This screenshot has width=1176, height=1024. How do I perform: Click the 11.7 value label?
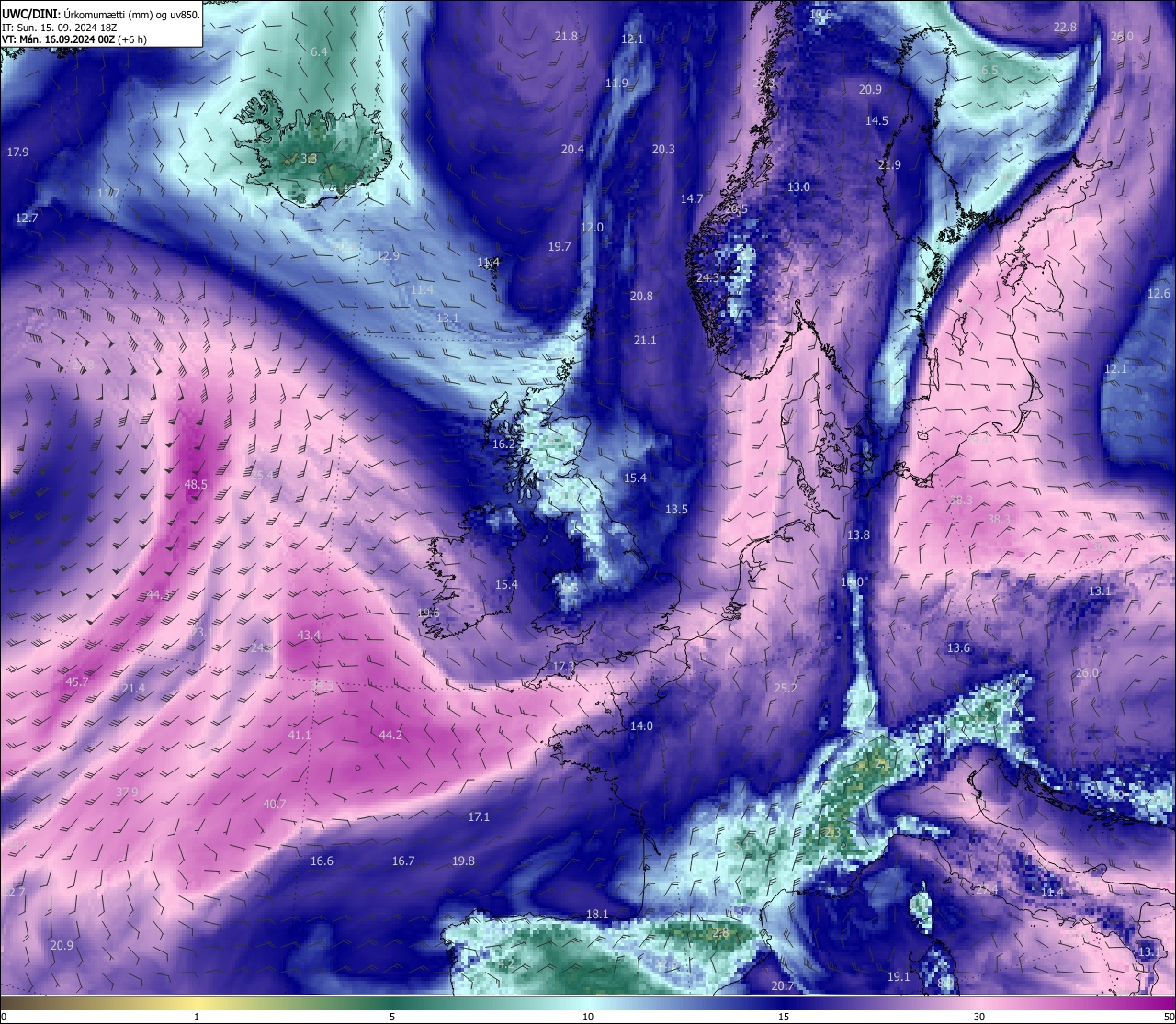pyautogui.click(x=108, y=193)
